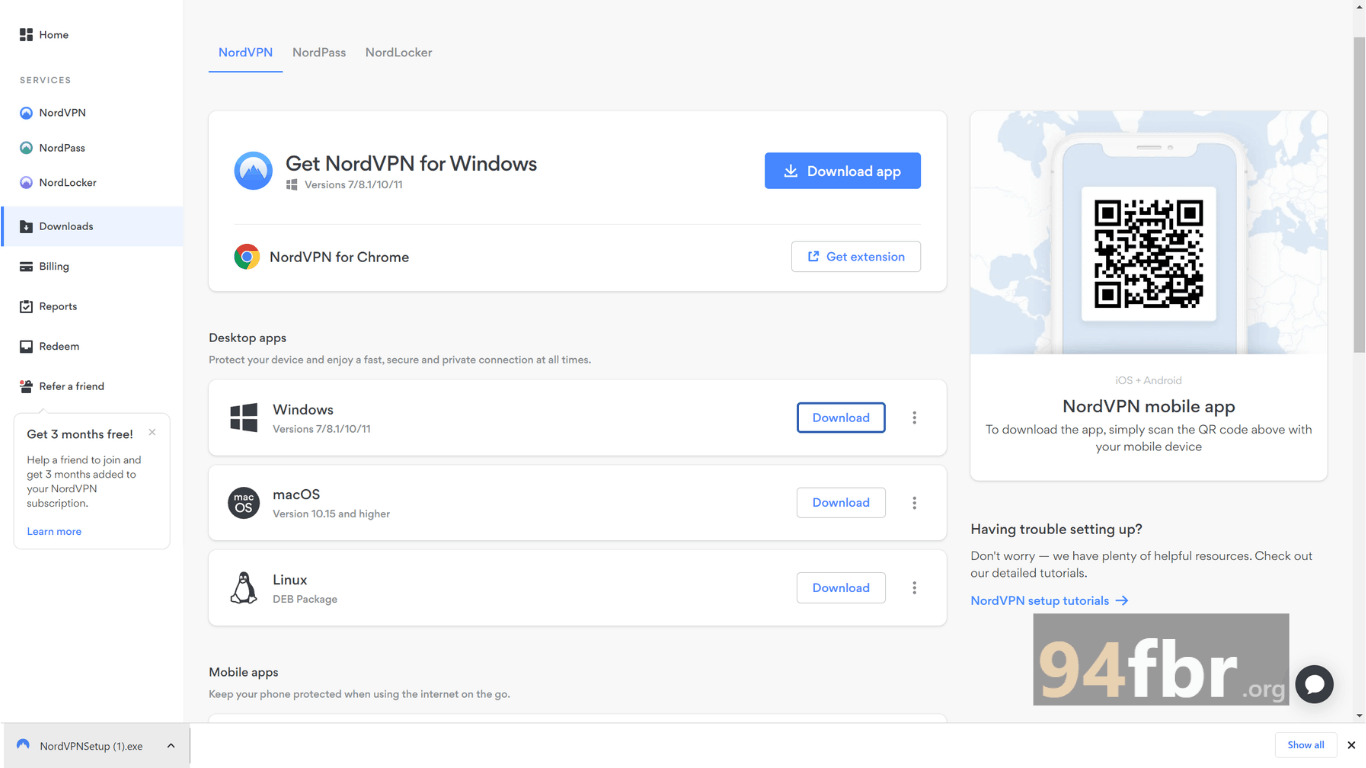Click the NordVPN mobile app heading
The width and height of the screenshot is (1366, 768).
[x=1149, y=407]
